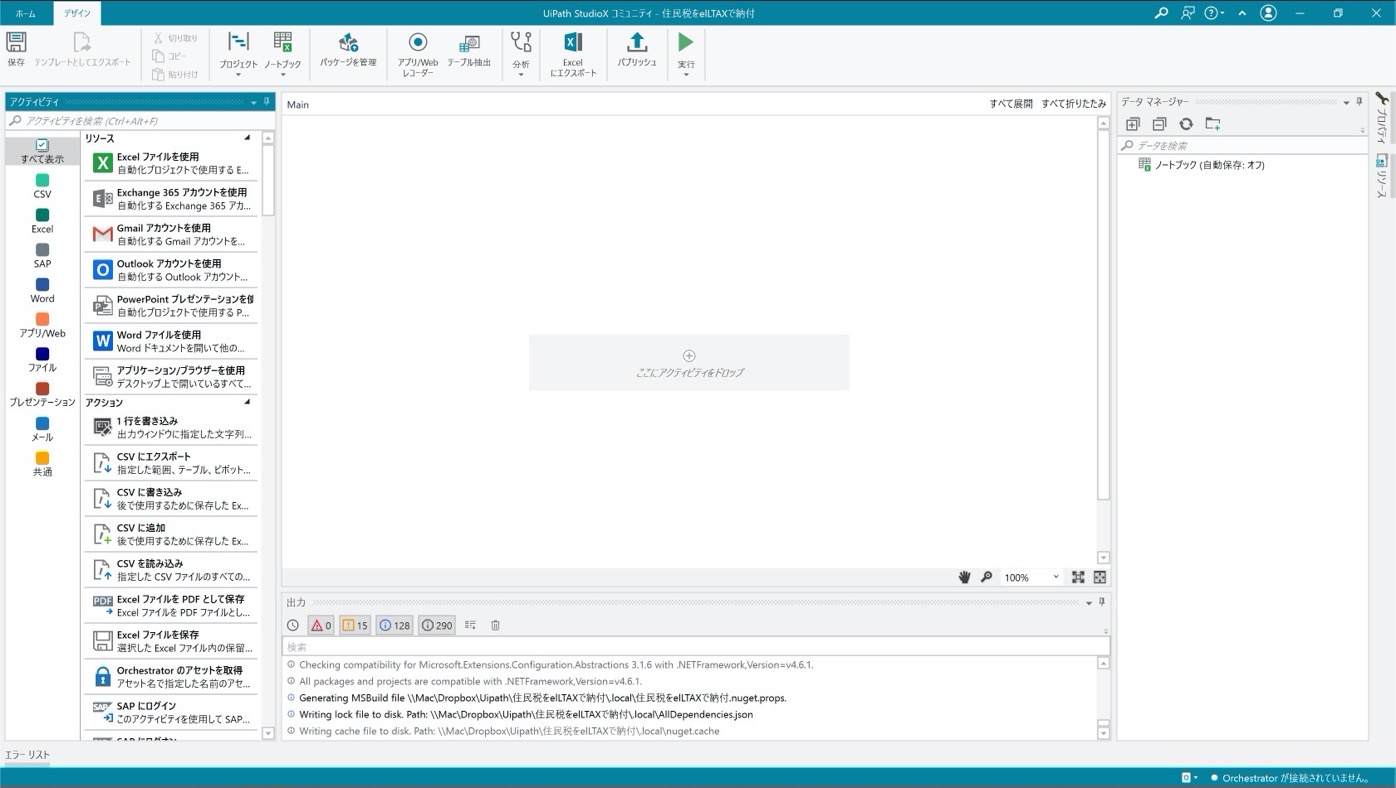The image size is (1396, 788).
Task: Toggle the trace filter showing 290 in 出力
Action: click(x=437, y=625)
